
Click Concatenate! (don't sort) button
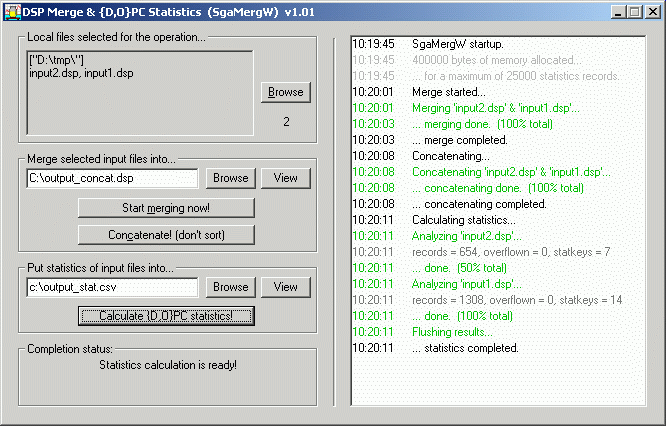pyautogui.click(x=166, y=235)
